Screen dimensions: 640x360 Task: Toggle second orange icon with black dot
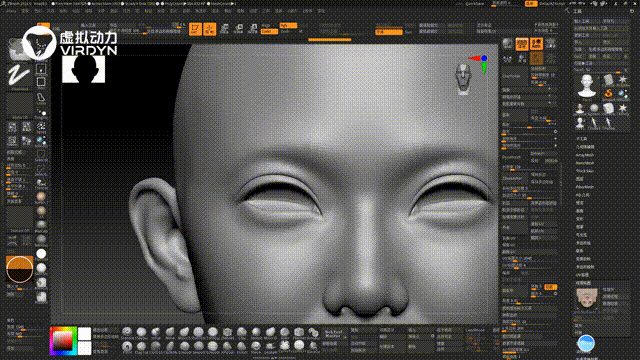coord(536,44)
